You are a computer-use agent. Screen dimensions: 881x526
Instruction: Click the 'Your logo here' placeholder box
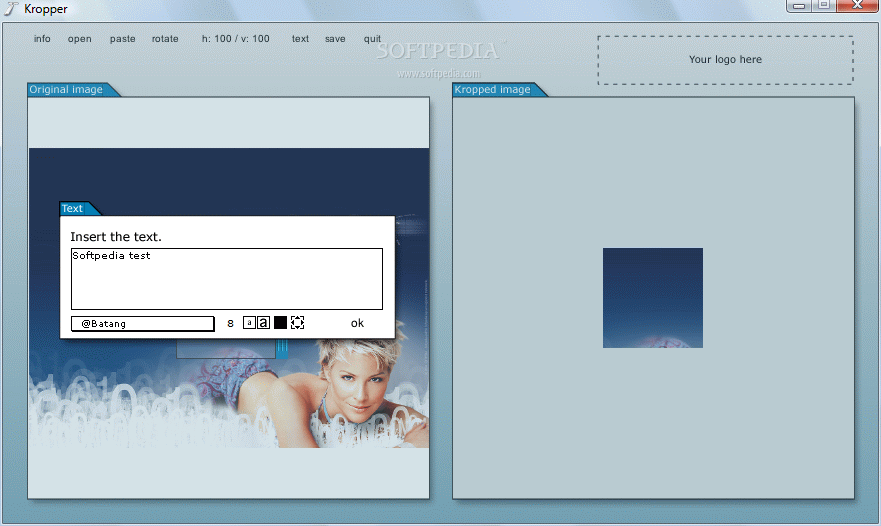click(x=725, y=60)
